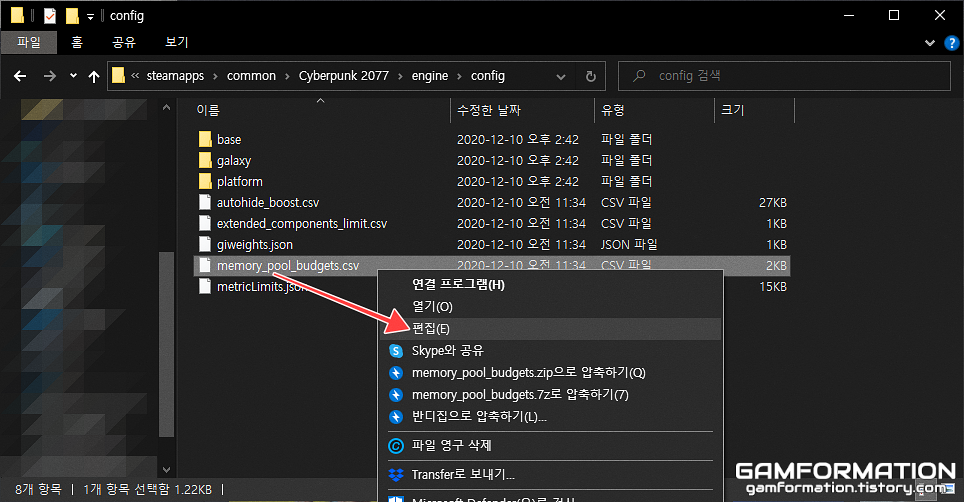Click the giweights.json file name
This screenshot has height=502, width=964.
pyautogui.click(x=255, y=245)
